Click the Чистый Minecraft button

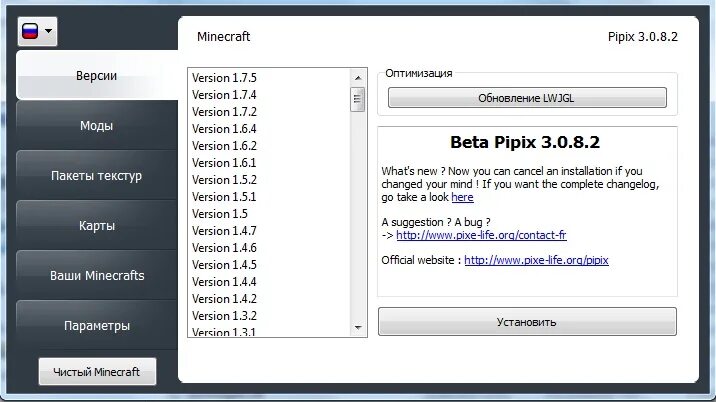[97, 372]
